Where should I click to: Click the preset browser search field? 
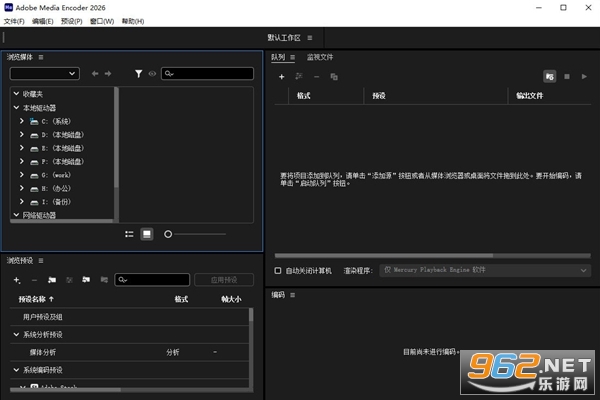coord(152,280)
